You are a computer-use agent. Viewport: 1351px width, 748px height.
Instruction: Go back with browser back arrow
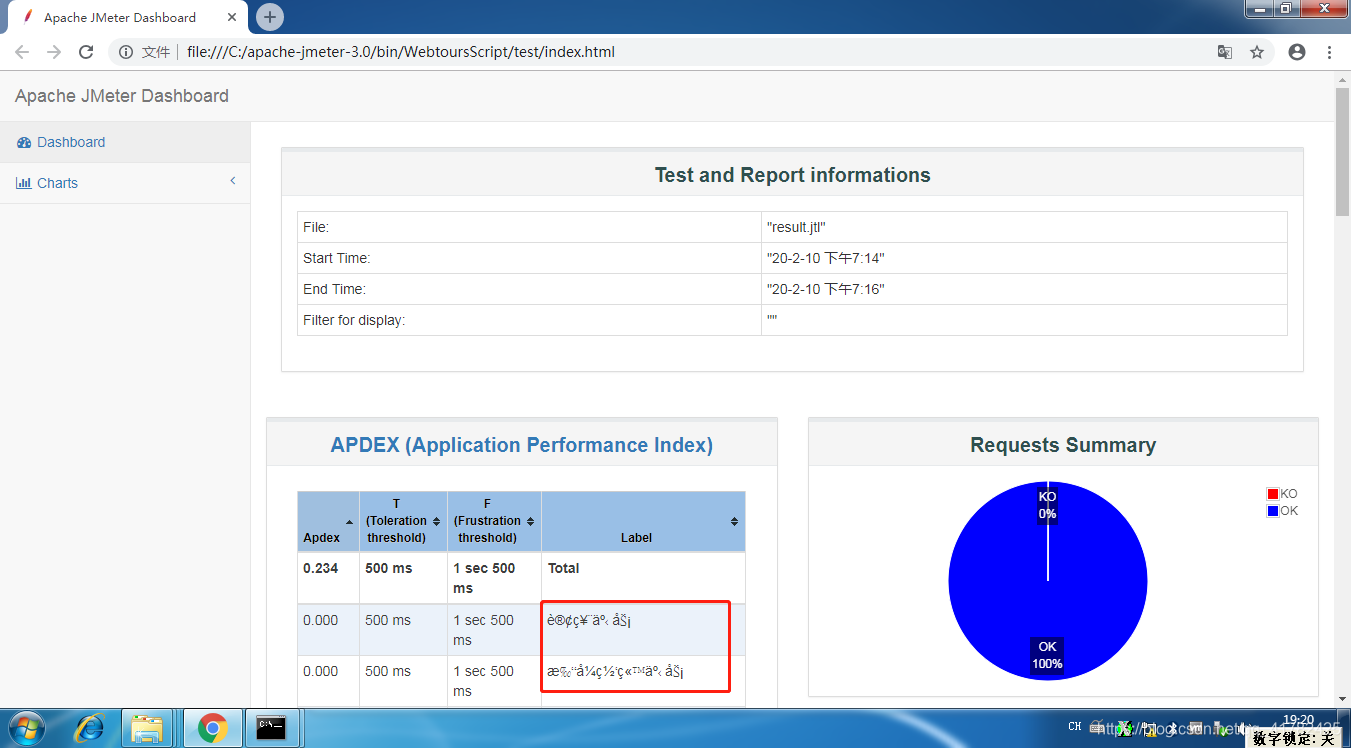coord(22,52)
